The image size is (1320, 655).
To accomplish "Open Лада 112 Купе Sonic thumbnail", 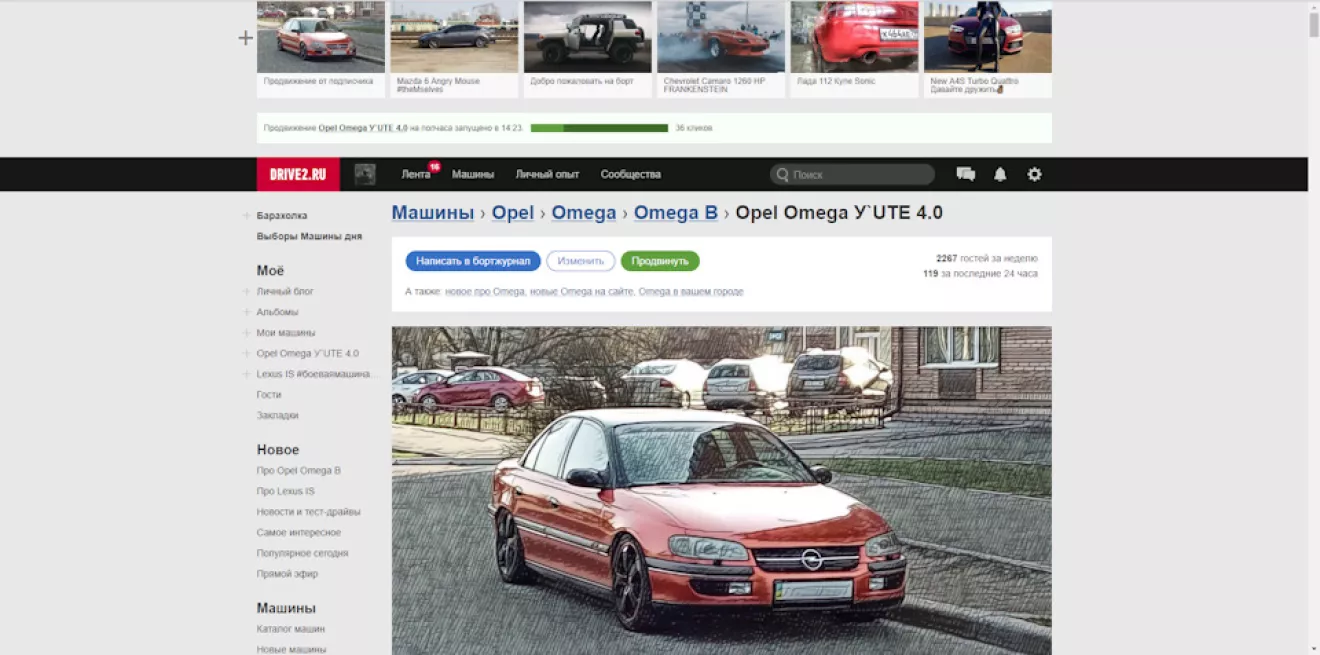I will click(854, 49).
